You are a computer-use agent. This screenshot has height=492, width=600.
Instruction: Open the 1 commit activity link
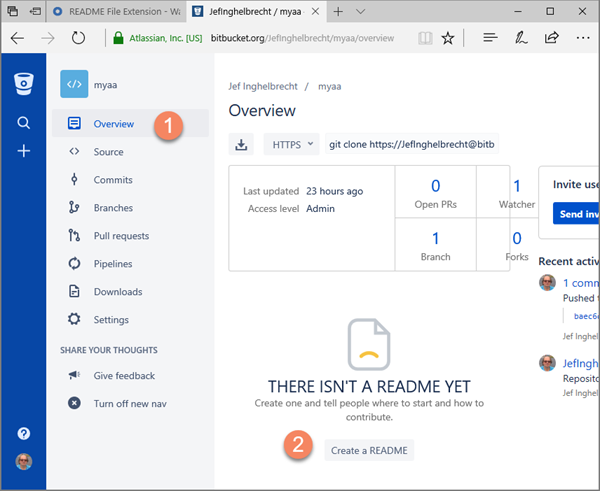pyautogui.click(x=580, y=283)
